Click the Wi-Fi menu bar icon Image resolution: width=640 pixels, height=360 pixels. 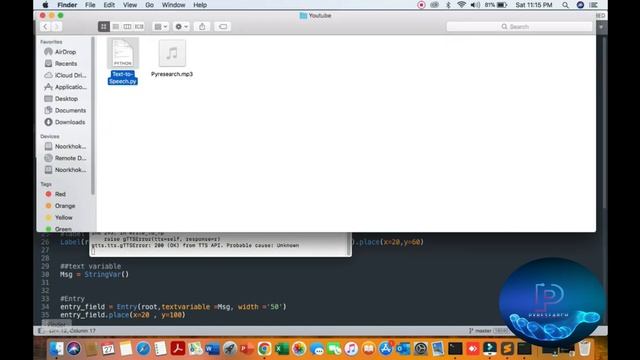(x=461, y=5)
